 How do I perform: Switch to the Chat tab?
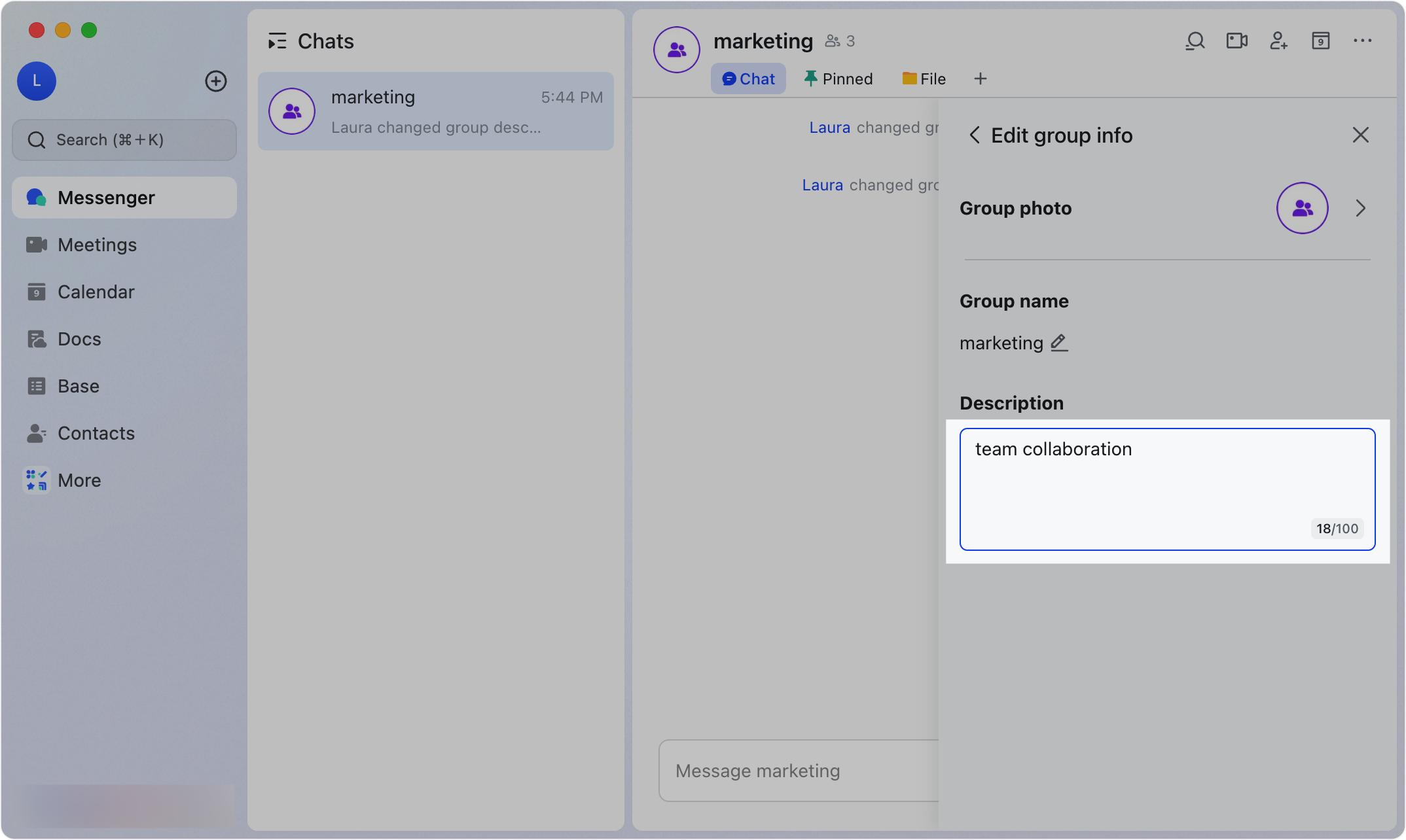click(x=748, y=79)
